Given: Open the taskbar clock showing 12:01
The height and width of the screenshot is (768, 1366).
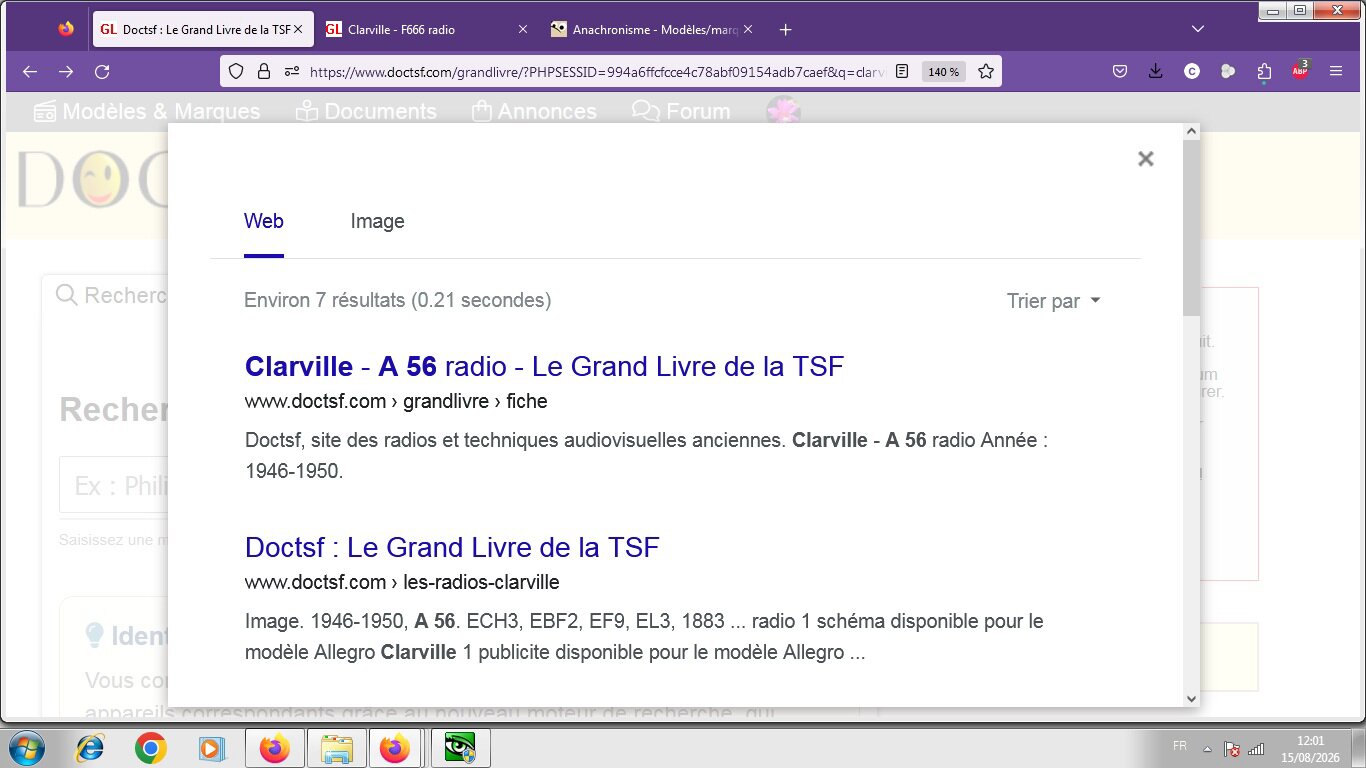Looking at the screenshot, I should pyautogui.click(x=1309, y=749).
